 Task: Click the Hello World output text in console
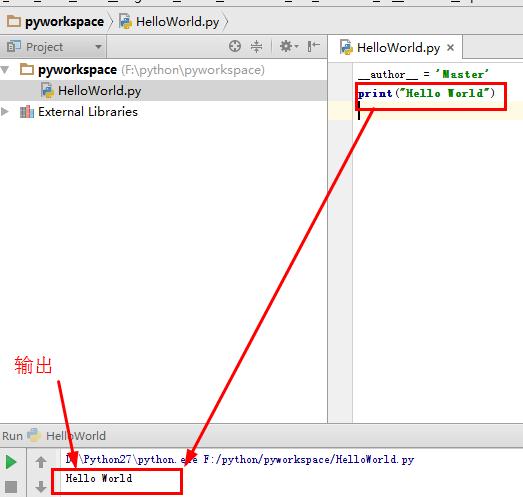point(99,478)
